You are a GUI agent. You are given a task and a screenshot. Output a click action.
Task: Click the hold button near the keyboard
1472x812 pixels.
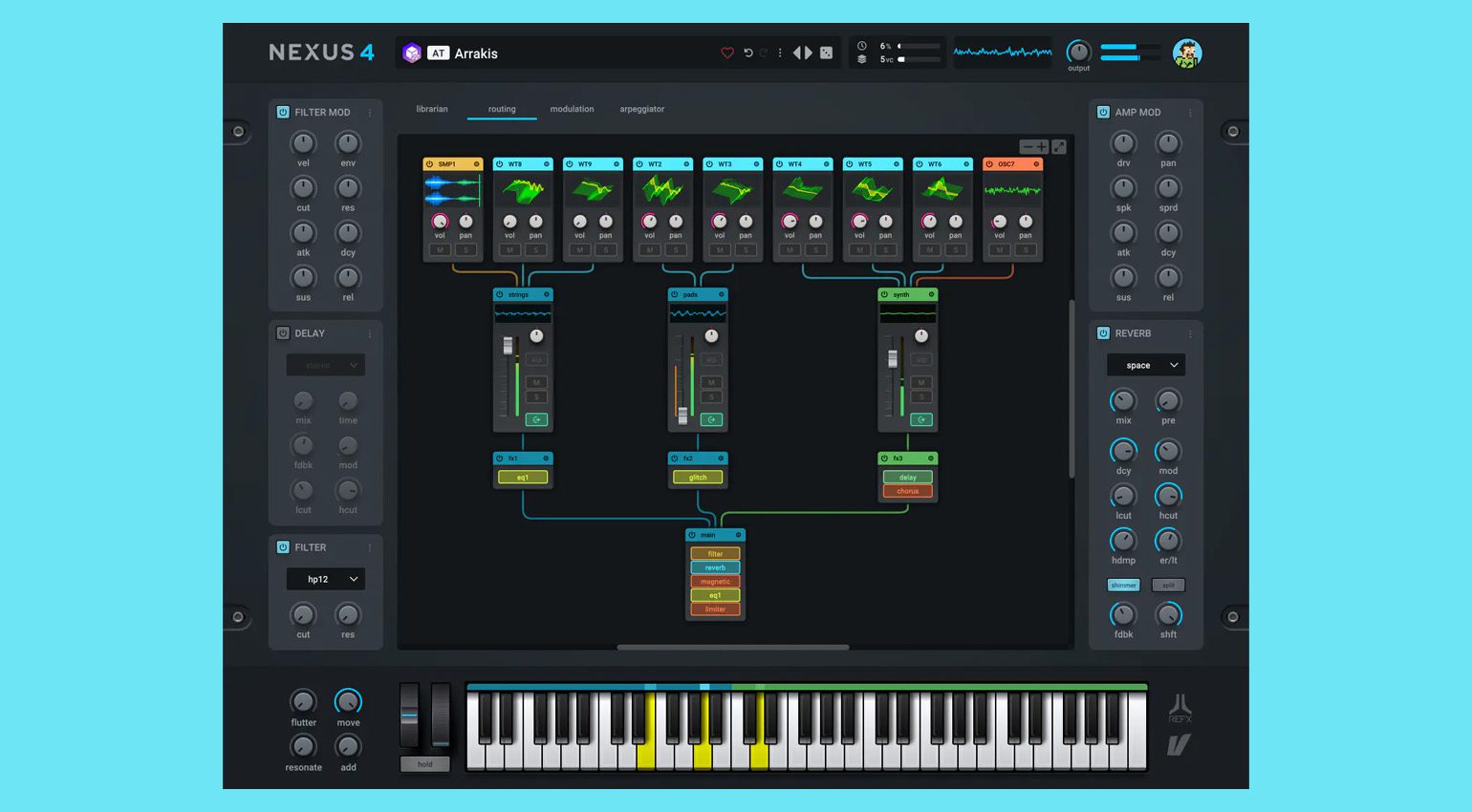pos(425,764)
